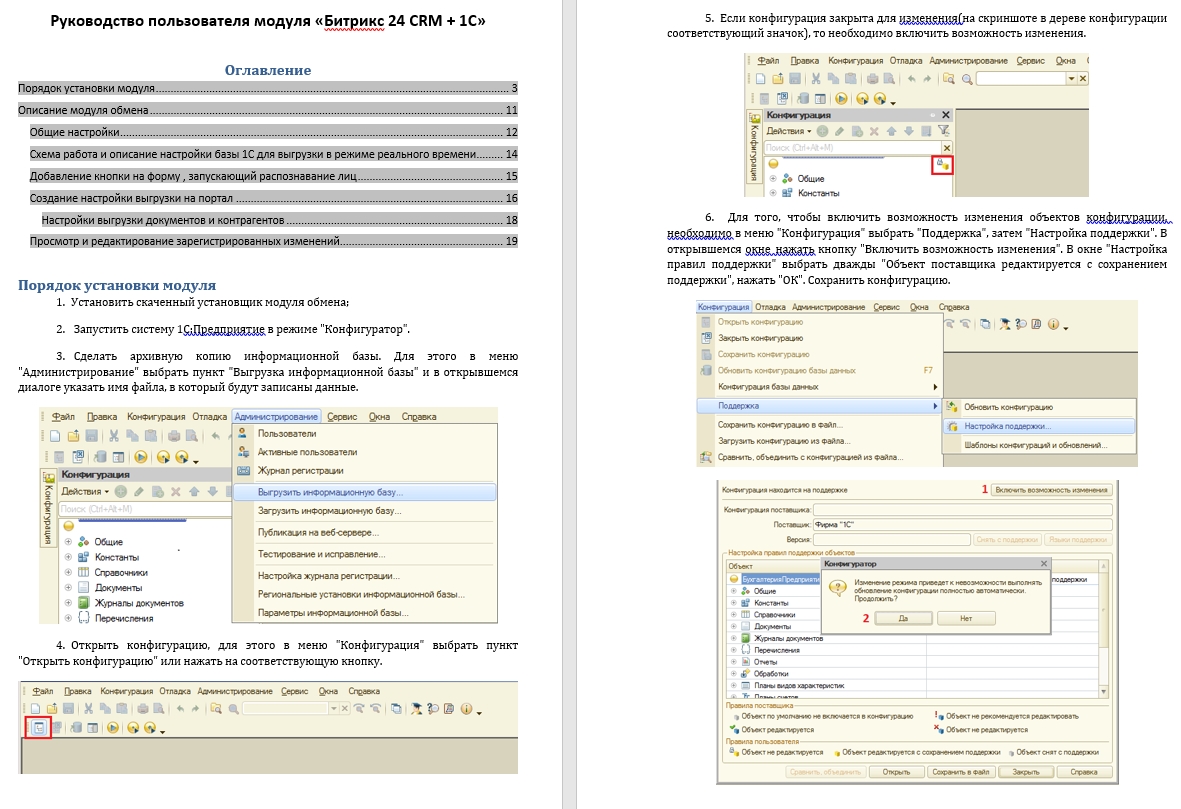Open the Администрирование menu in step 3 screenshot
Image resolution: width=1181 pixels, height=809 pixels.
276,417
